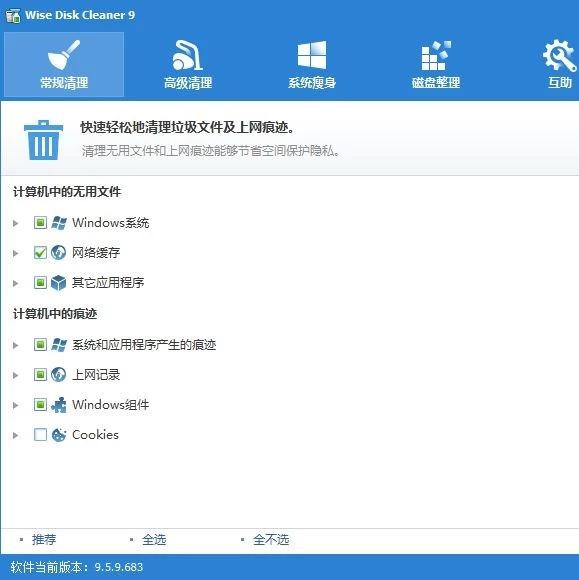Toggle the 上网记录 checkbox
Image resolution: width=579 pixels, height=580 pixels.
(x=40, y=375)
